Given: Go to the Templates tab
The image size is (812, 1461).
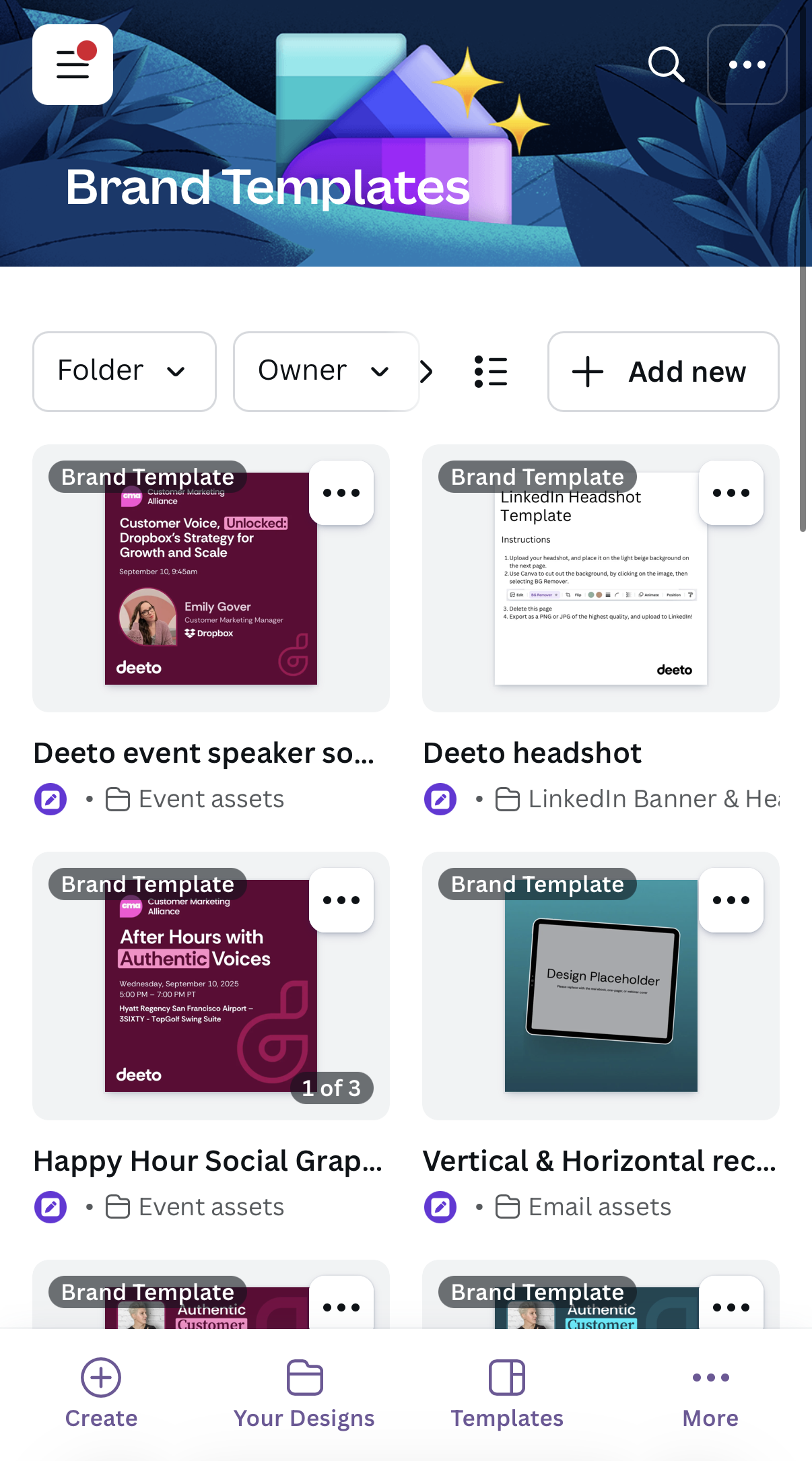Looking at the screenshot, I should [x=507, y=1394].
